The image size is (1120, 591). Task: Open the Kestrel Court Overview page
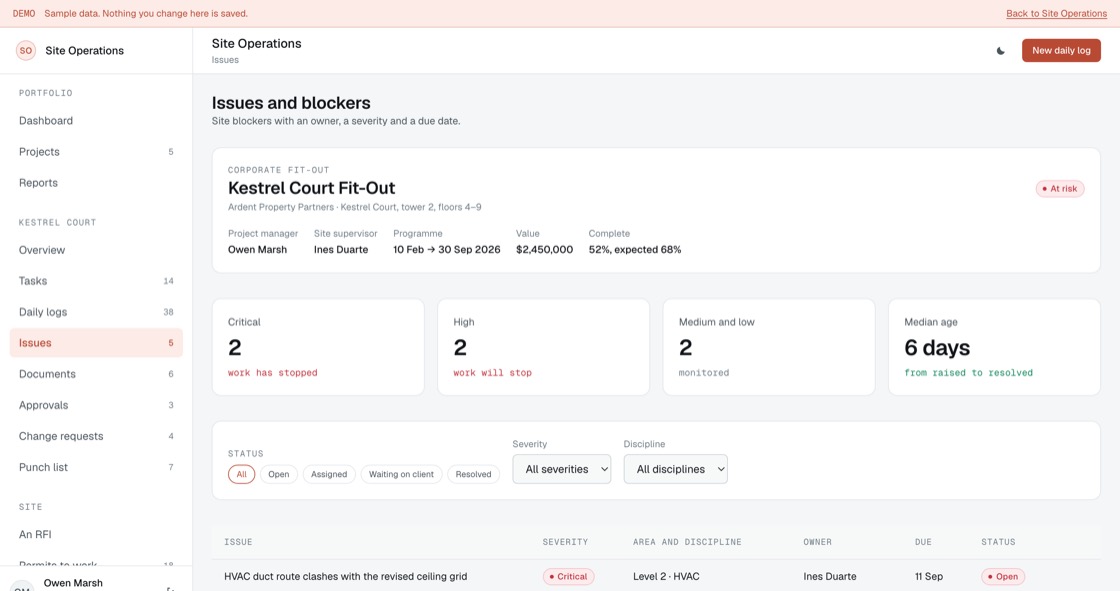tap(96, 250)
